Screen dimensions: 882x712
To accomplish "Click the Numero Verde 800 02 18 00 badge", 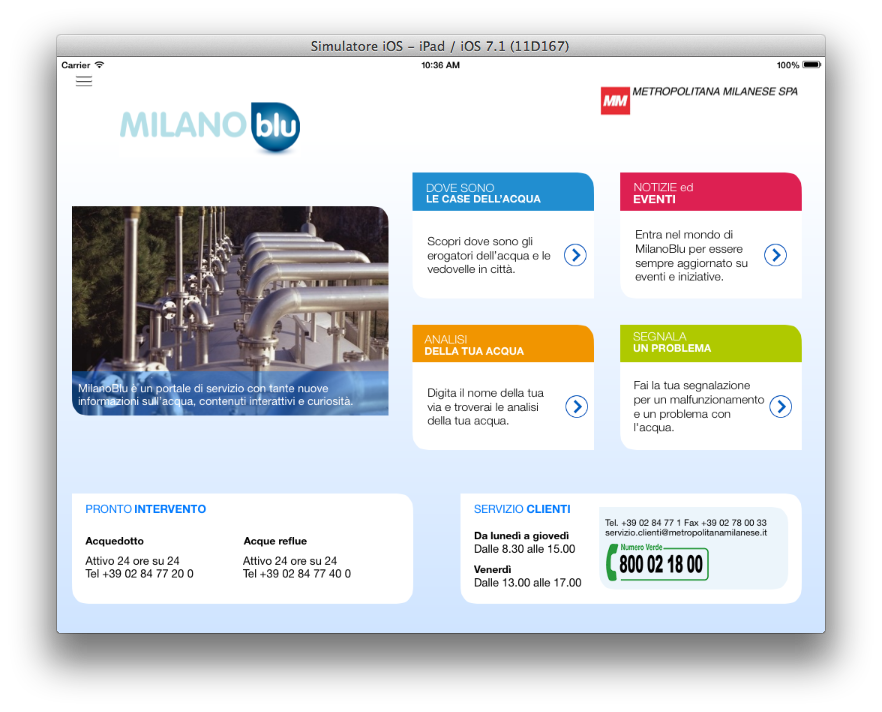I will [x=657, y=562].
